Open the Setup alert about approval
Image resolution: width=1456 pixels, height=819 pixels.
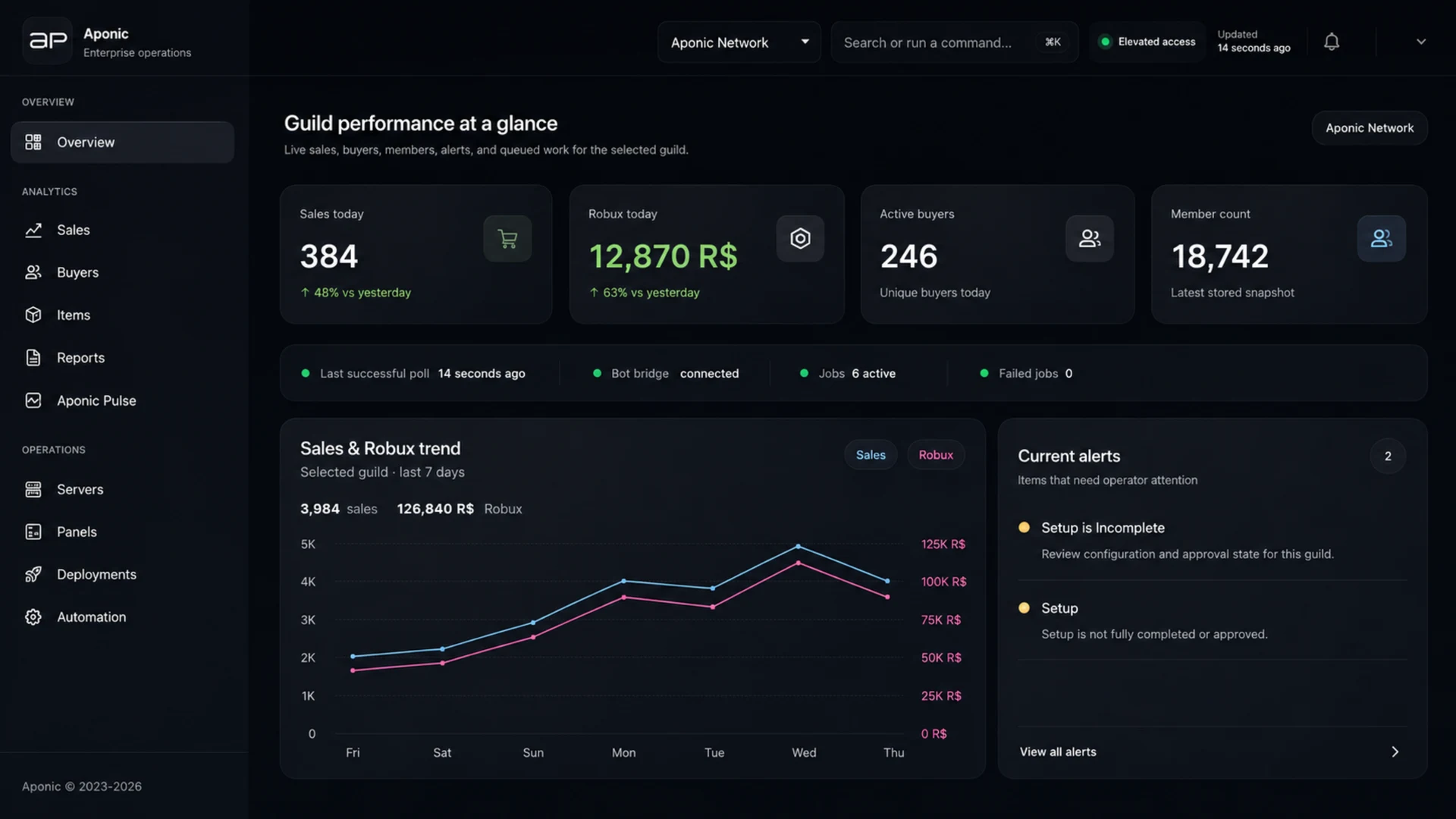pos(1212,620)
